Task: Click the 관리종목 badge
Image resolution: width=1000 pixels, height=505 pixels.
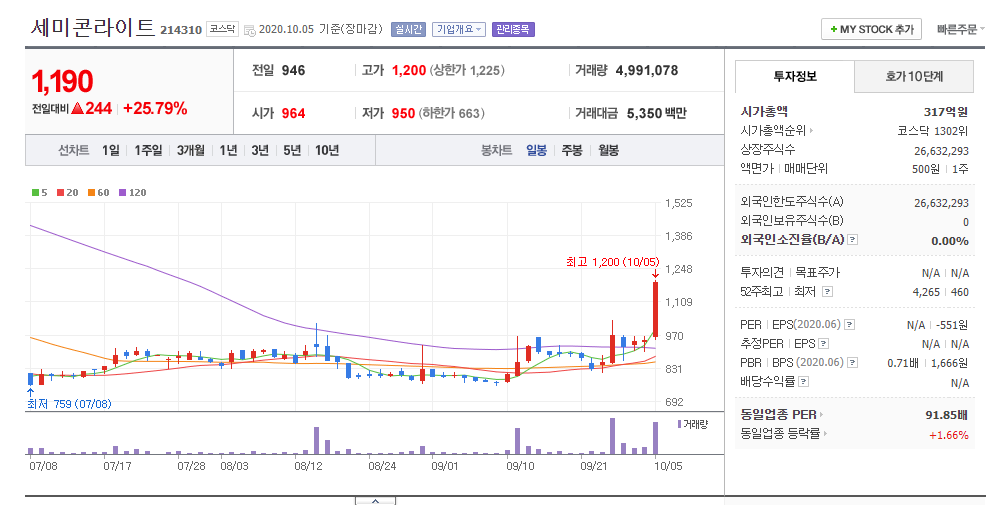Action: coord(513,29)
